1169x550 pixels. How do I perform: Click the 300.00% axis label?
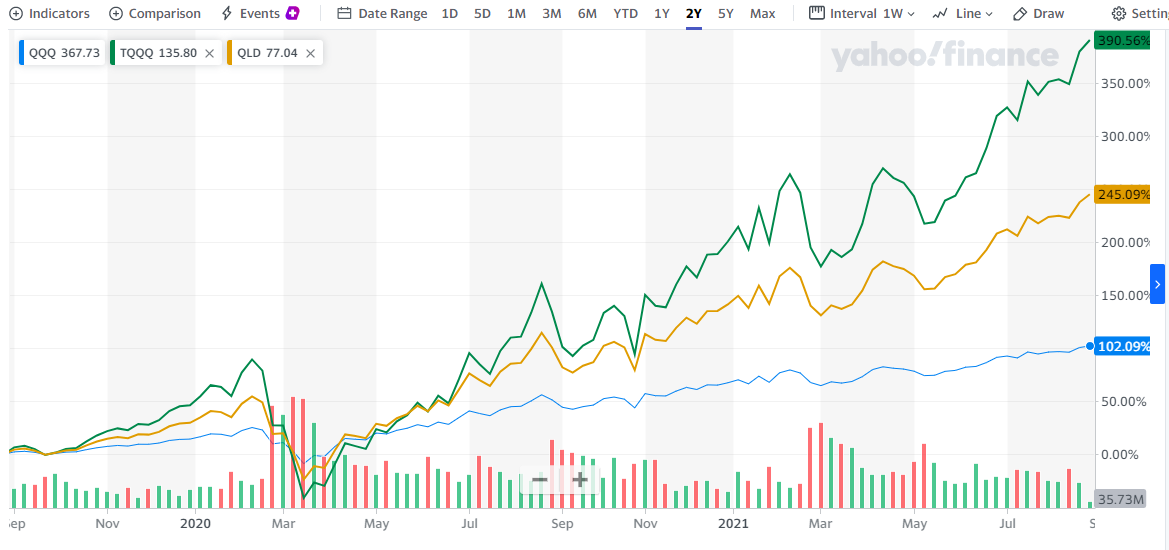(x=1127, y=136)
